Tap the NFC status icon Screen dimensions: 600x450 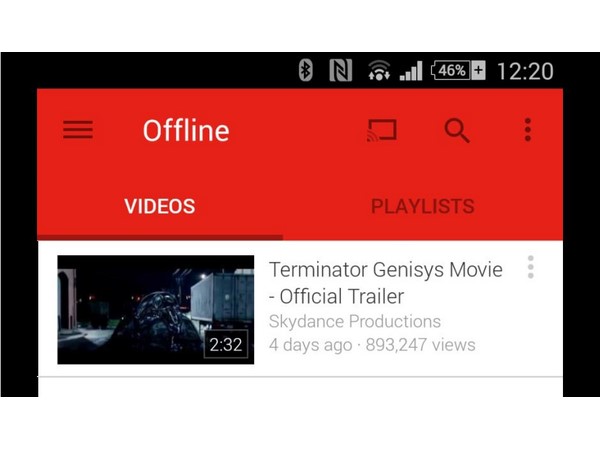341,70
